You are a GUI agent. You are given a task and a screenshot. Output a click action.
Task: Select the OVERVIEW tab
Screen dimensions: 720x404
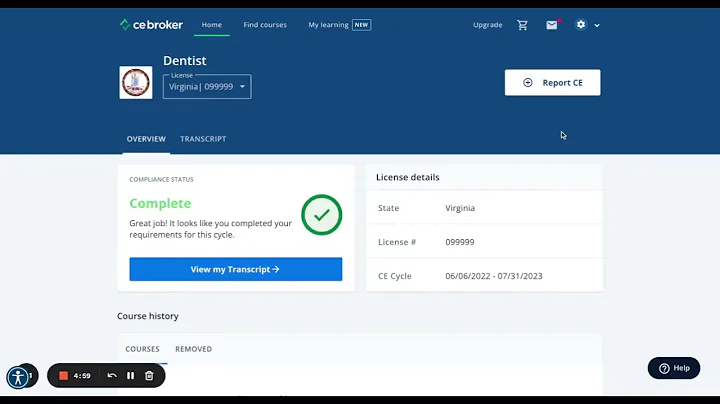tap(146, 139)
